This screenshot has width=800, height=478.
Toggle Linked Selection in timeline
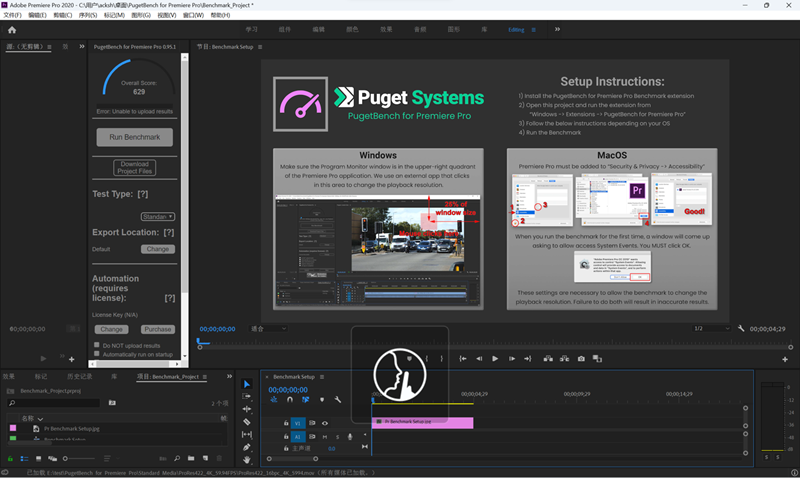point(306,400)
